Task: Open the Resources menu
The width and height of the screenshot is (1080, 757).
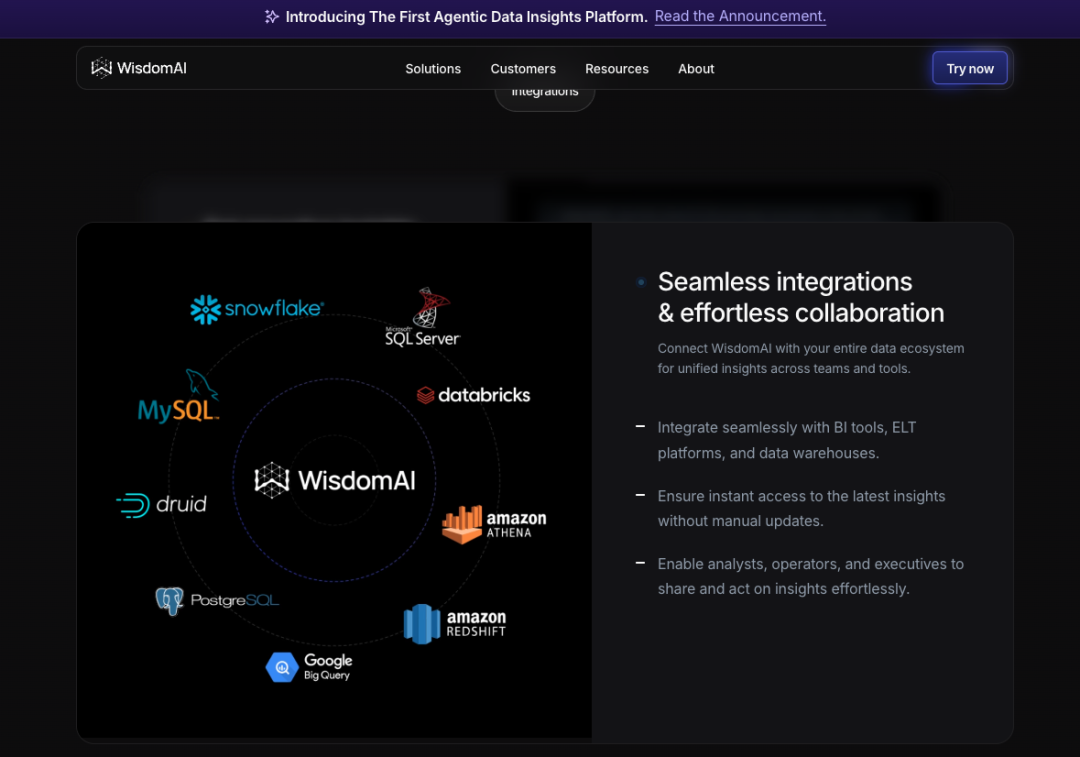Action: pos(616,69)
